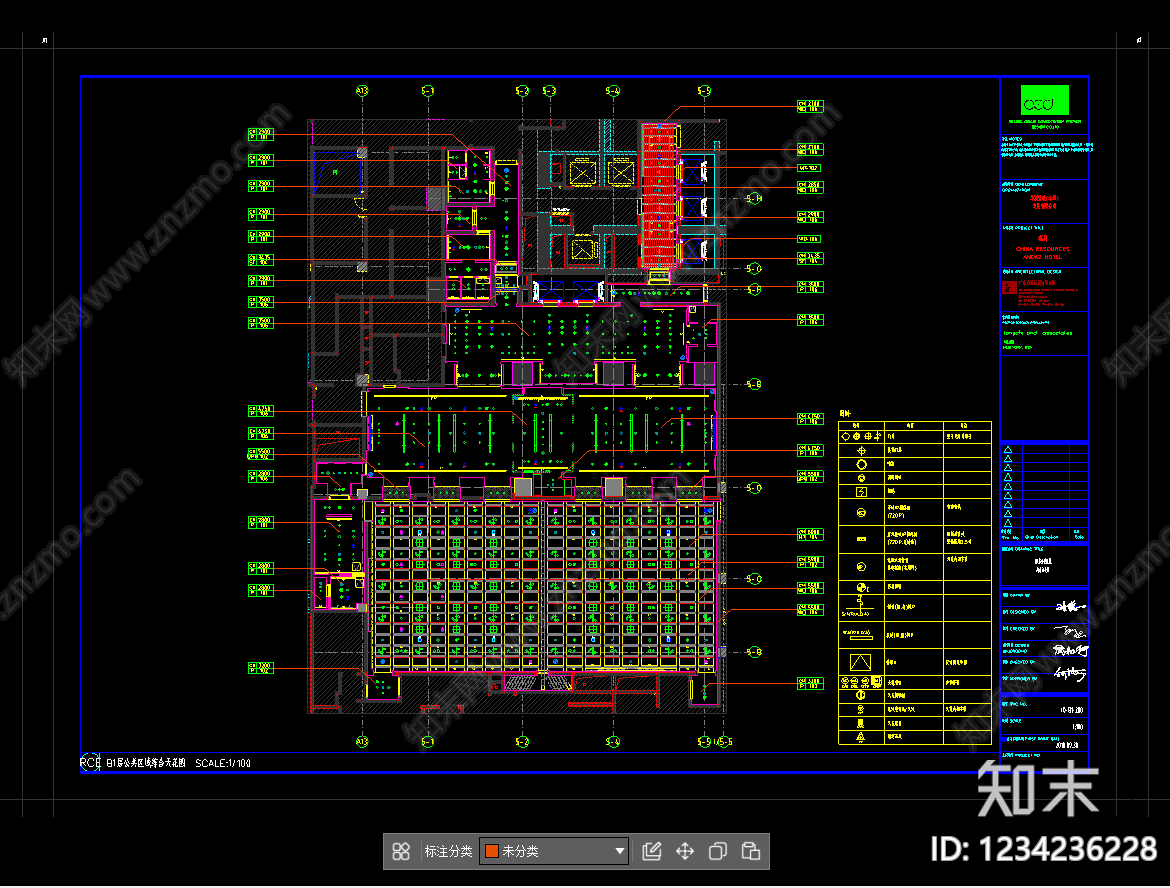Screen dimensions: 1170x888
Task: Select the lightning-bolt square symbol in the legend
Action: point(861,492)
